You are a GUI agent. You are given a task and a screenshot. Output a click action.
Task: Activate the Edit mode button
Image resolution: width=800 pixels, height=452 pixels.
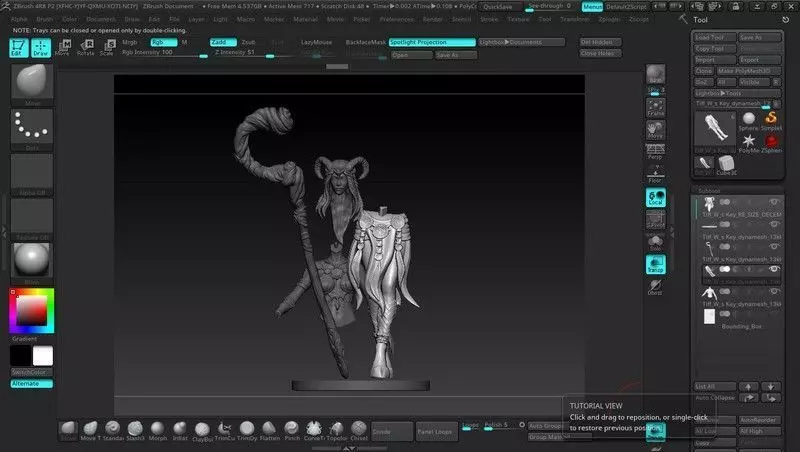(18, 47)
